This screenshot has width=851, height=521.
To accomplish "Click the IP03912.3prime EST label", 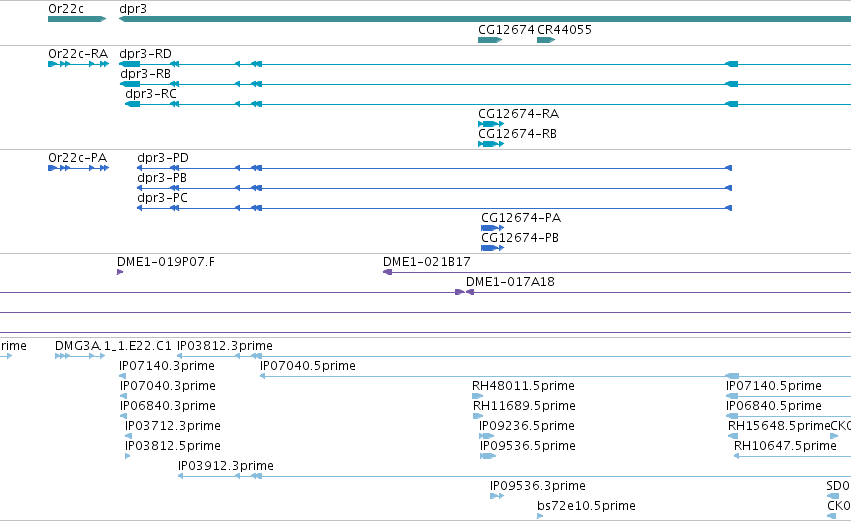I will coord(226,467).
